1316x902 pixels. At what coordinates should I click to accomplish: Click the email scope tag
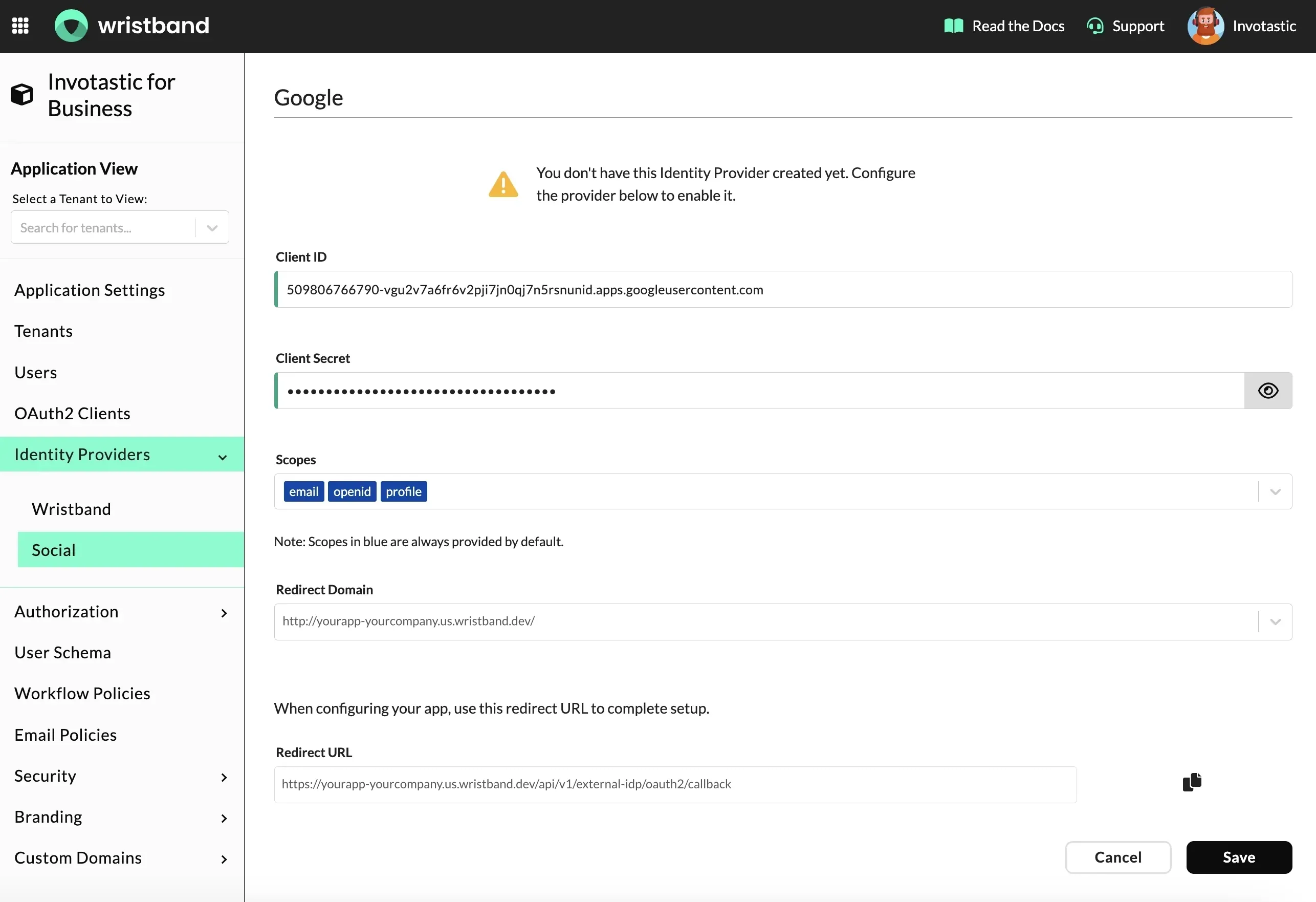pos(303,492)
